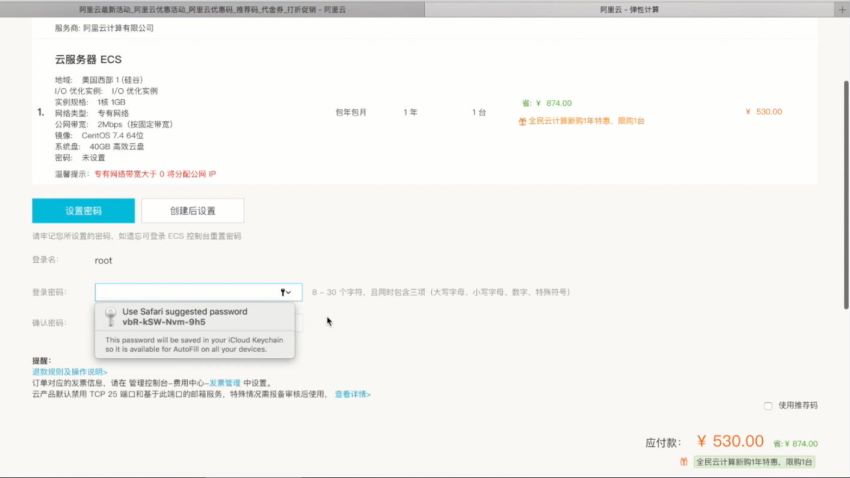Click the iCloud Keychain save notice text
Screen dimensions: 850x478
tap(194, 345)
